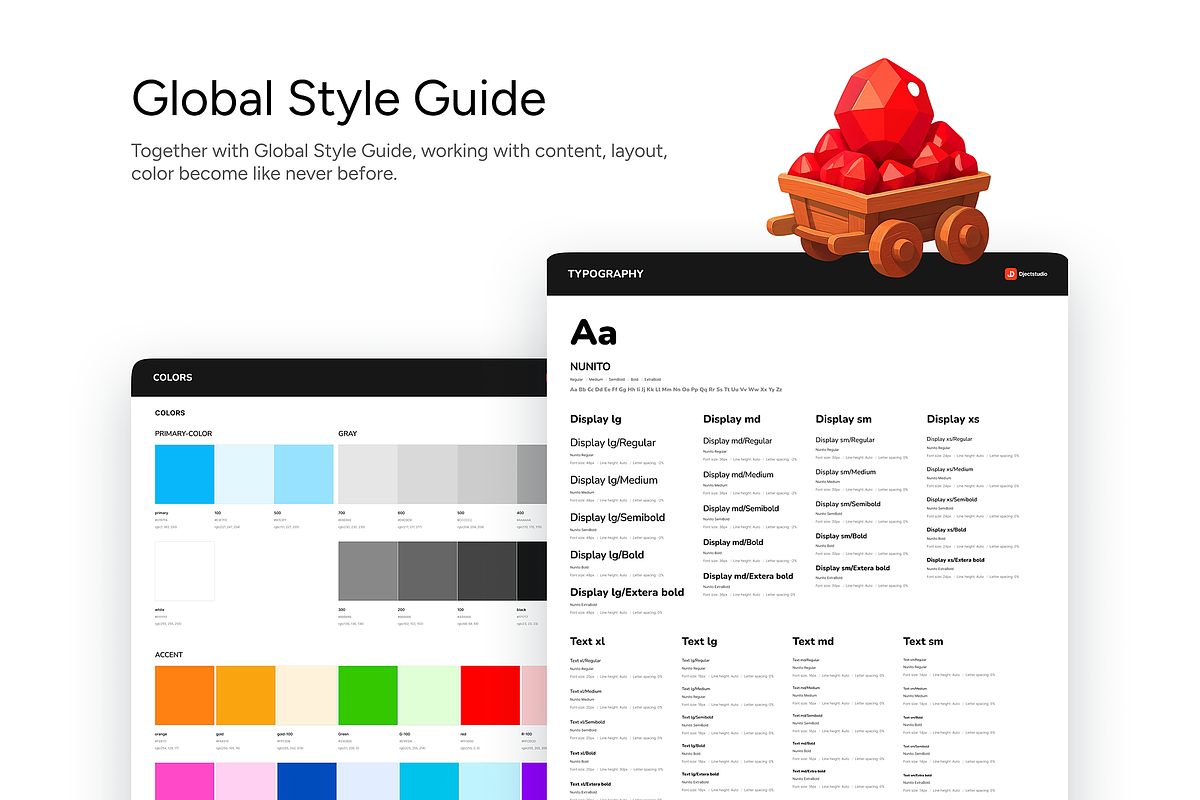Click the Display xs/Extera bold sample

point(955,560)
